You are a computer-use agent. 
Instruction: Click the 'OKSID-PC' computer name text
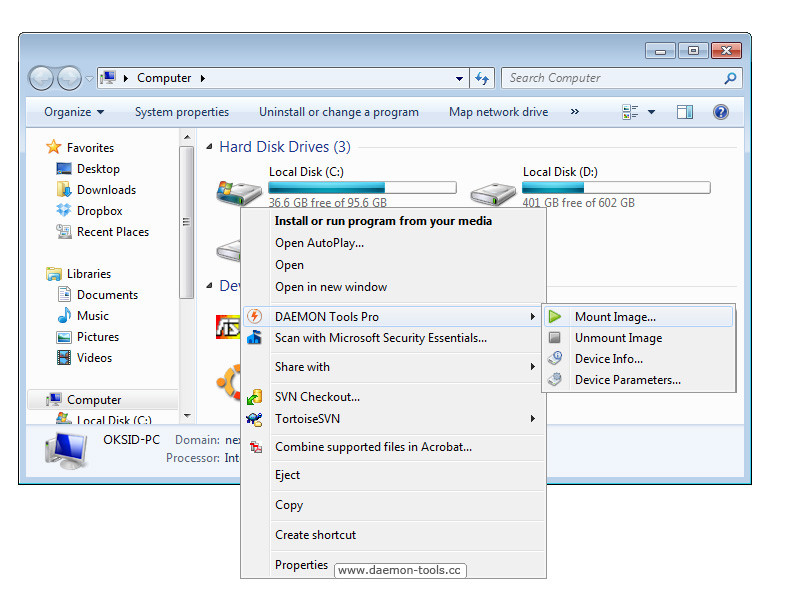[131, 440]
